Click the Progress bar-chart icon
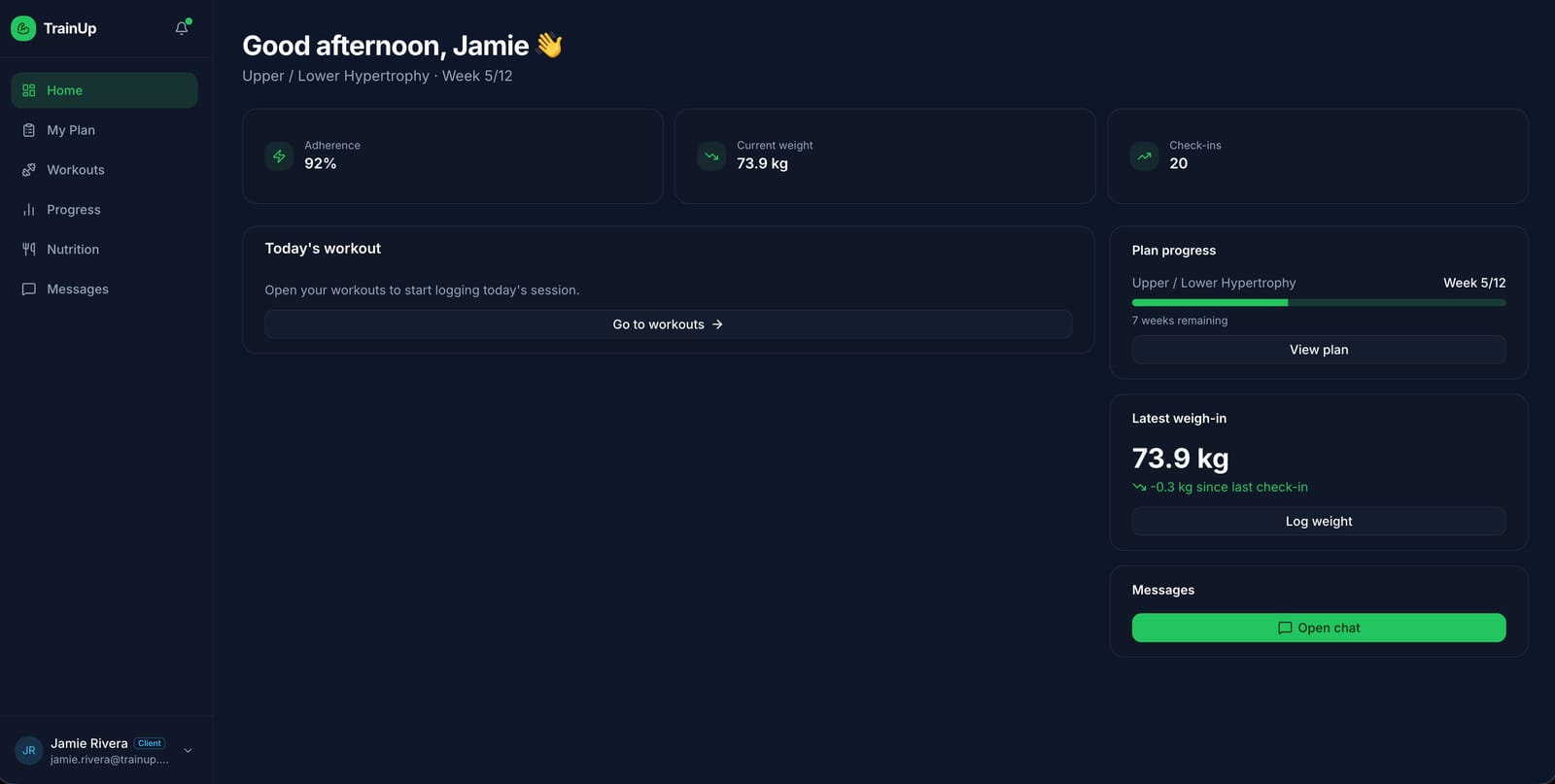Screen dimensions: 1555x784 pyautogui.click(x=29, y=210)
